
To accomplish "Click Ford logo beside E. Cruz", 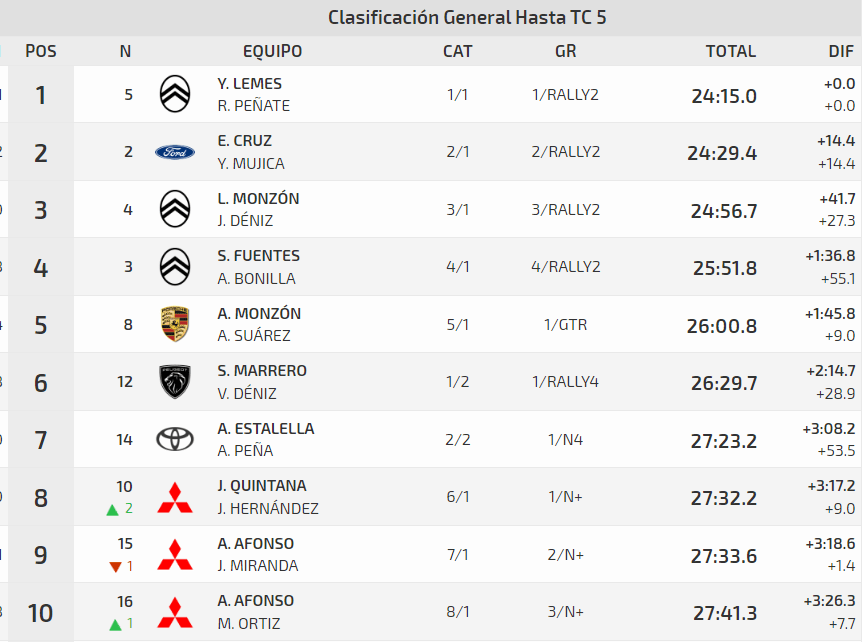I will click(175, 152).
